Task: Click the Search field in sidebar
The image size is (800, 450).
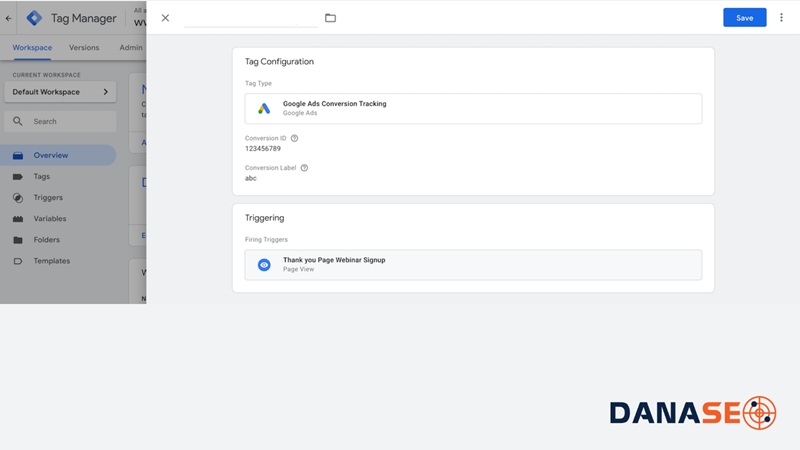Action: [x=60, y=121]
